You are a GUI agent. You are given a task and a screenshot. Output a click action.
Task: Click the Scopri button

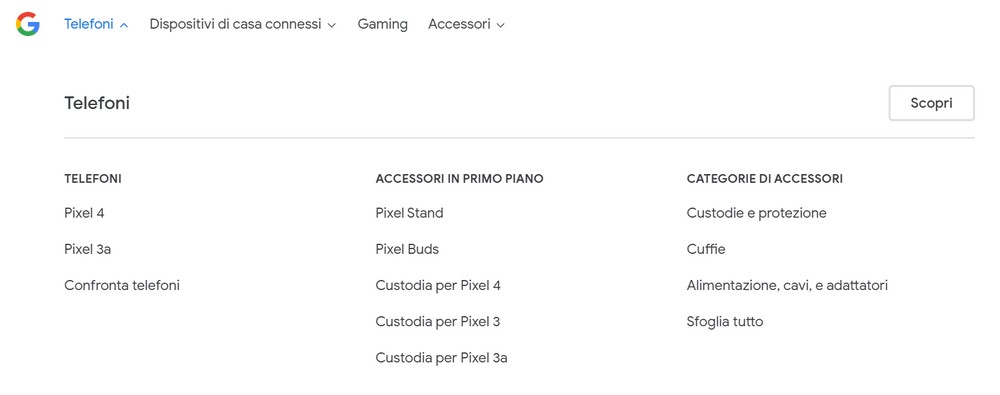931,103
